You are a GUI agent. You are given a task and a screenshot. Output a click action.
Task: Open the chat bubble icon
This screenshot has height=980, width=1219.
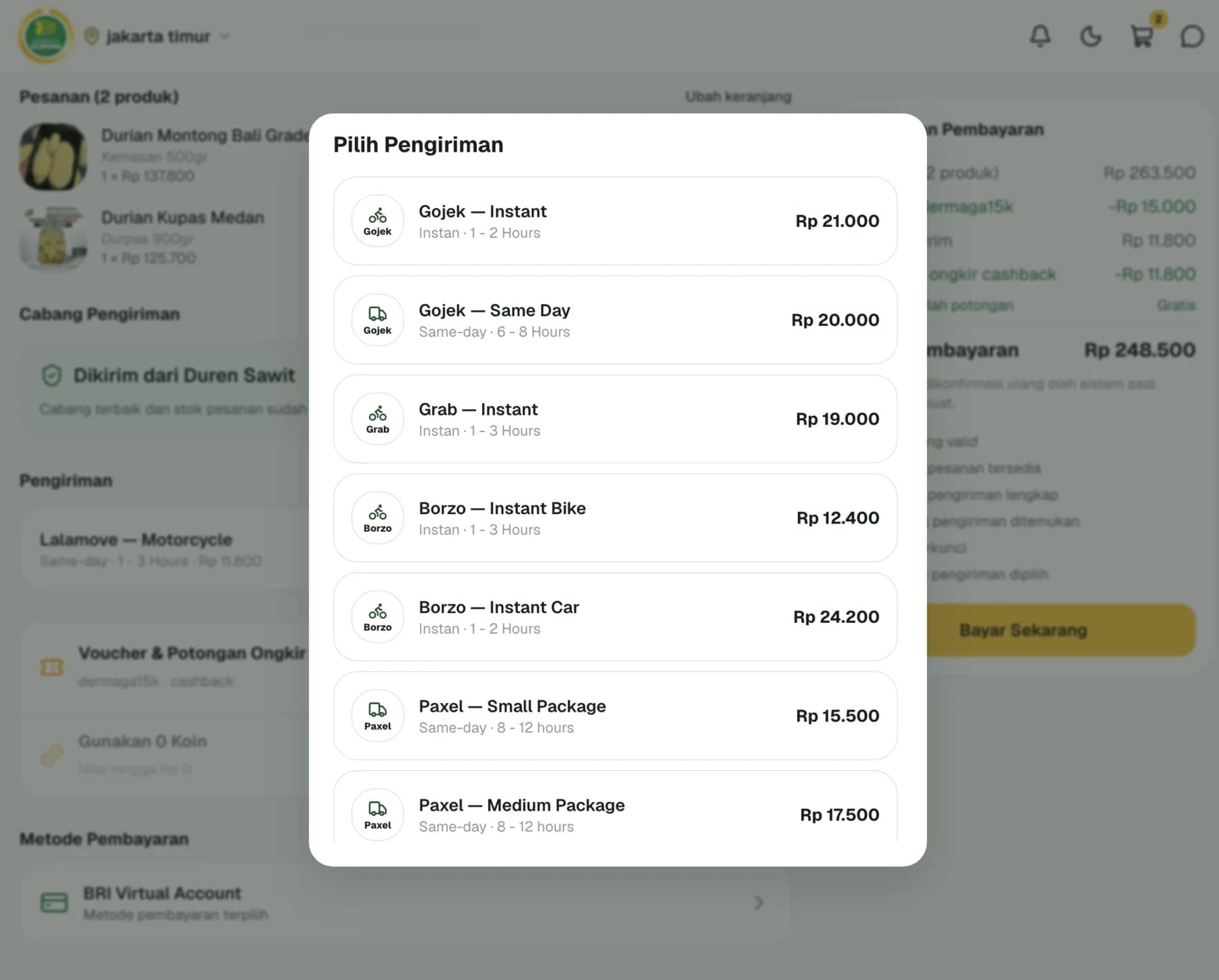coord(1192,36)
